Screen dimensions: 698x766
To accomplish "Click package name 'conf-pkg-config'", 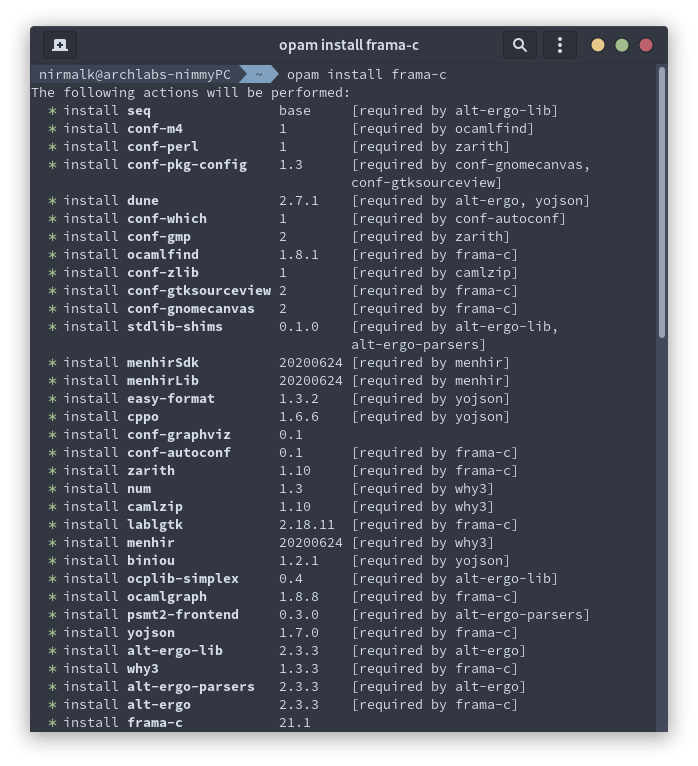I will (187, 165).
